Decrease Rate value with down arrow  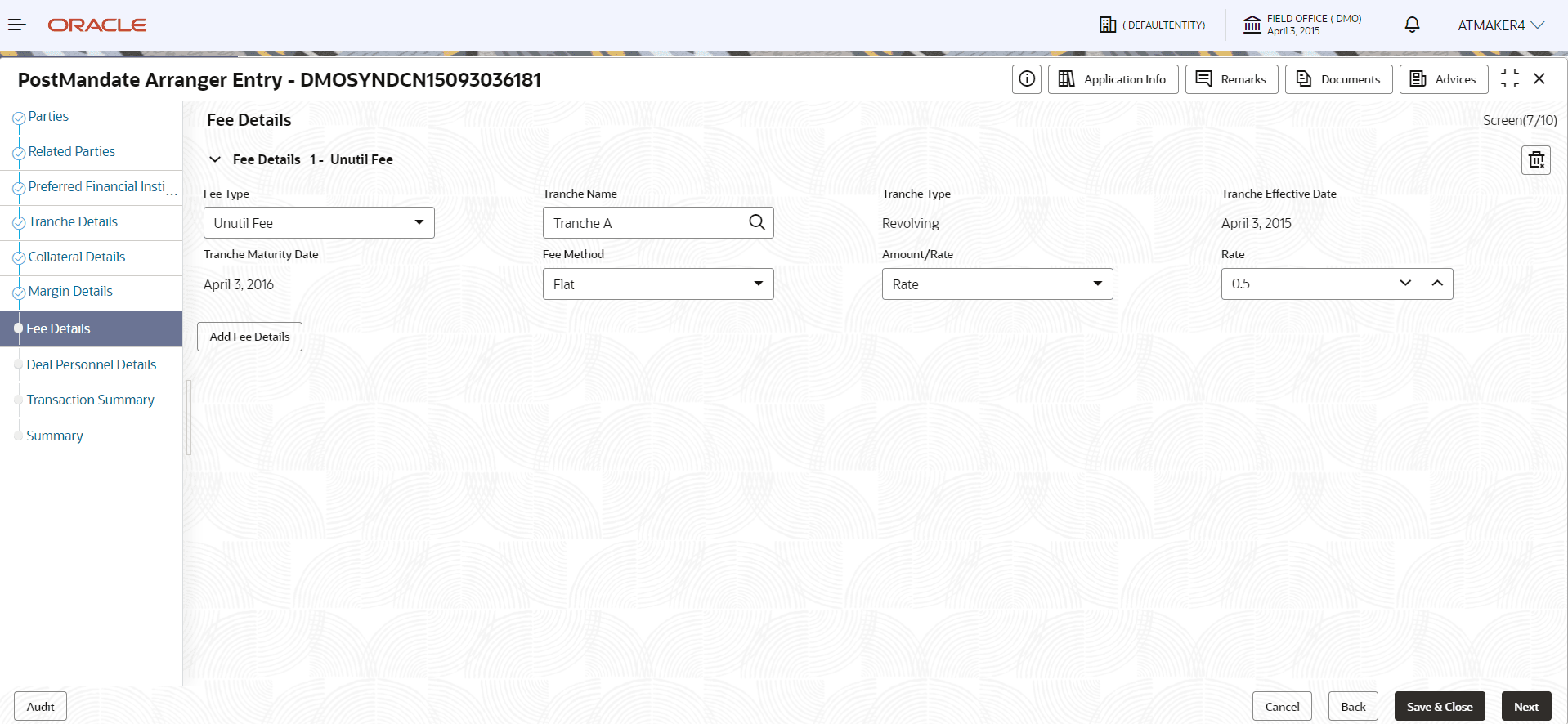1405,284
